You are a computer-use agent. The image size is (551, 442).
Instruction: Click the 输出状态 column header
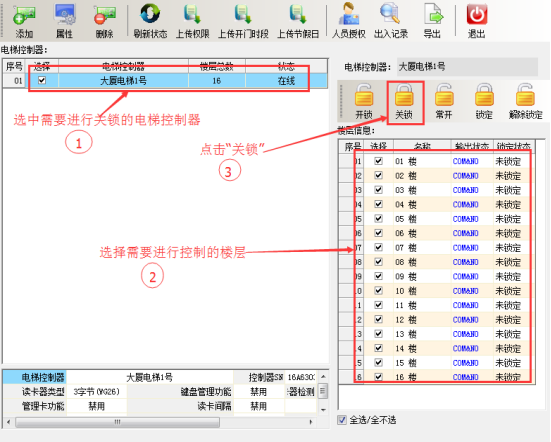click(472, 146)
